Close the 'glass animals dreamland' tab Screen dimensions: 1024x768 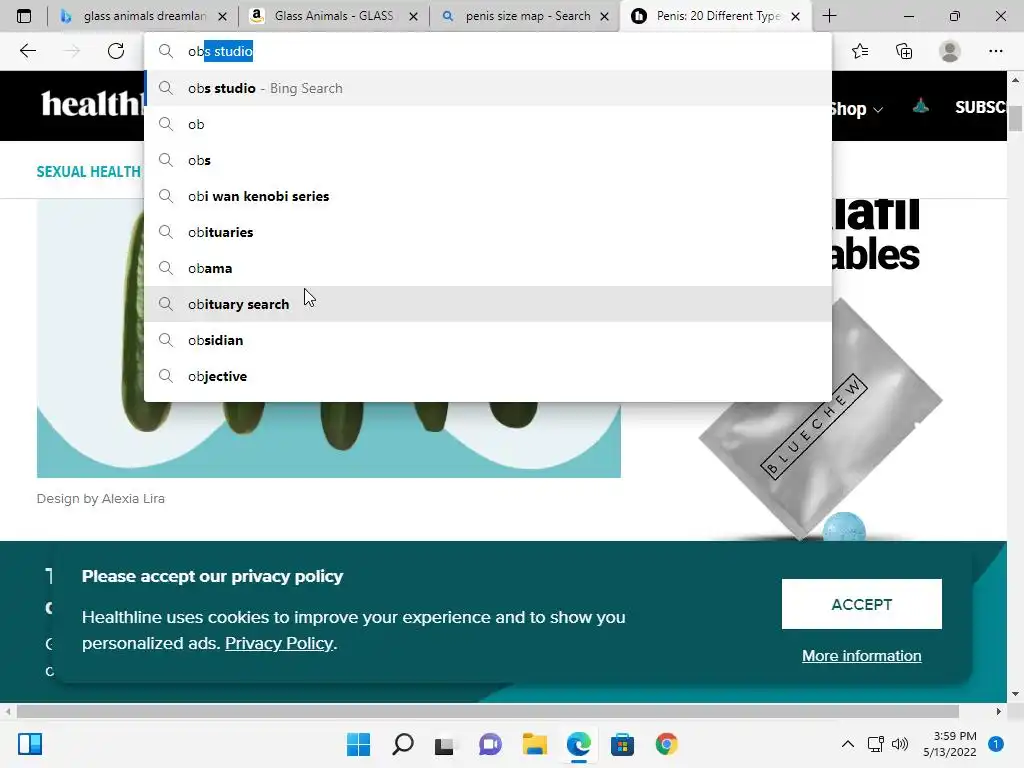pos(222,16)
